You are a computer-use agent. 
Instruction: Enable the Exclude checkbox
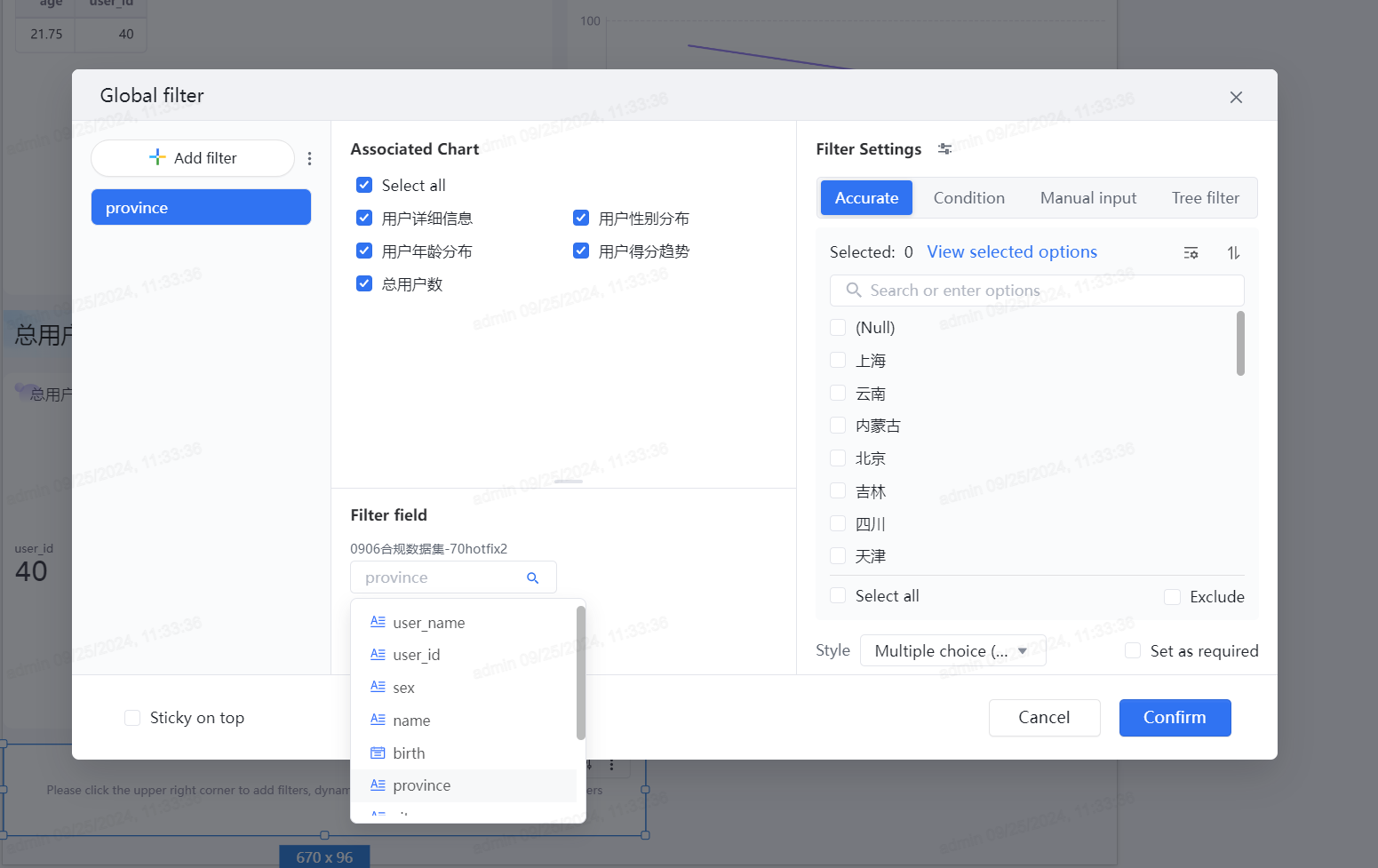coord(1172,597)
